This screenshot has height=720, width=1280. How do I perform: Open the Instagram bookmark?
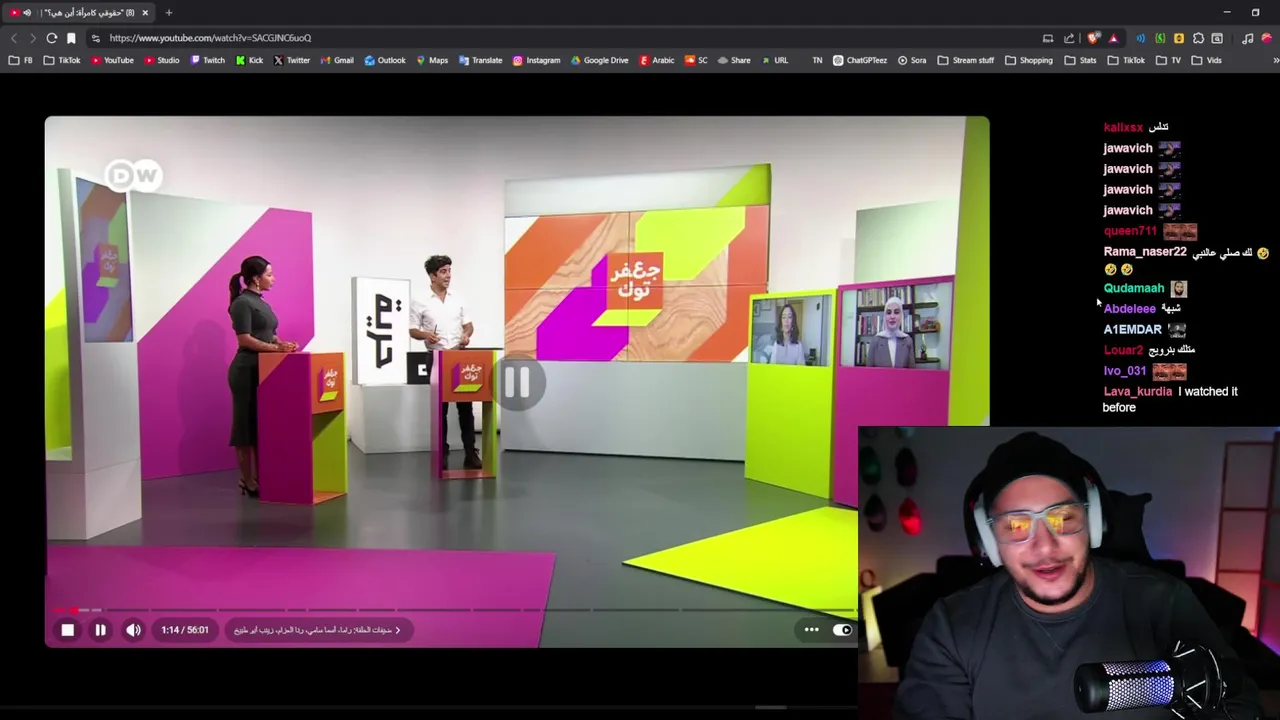(x=537, y=60)
